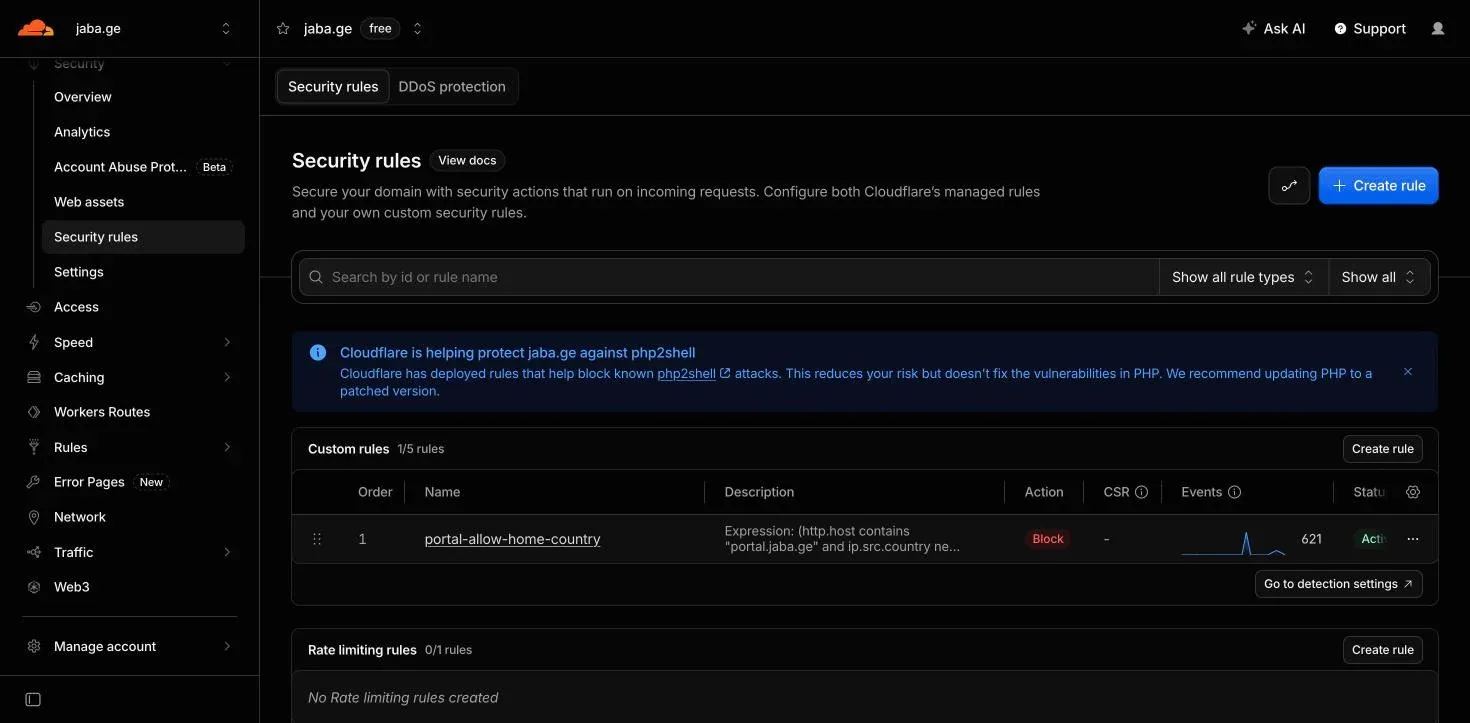Expand Manage account section
Screen dimensions: 1470x723
[227, 647]
